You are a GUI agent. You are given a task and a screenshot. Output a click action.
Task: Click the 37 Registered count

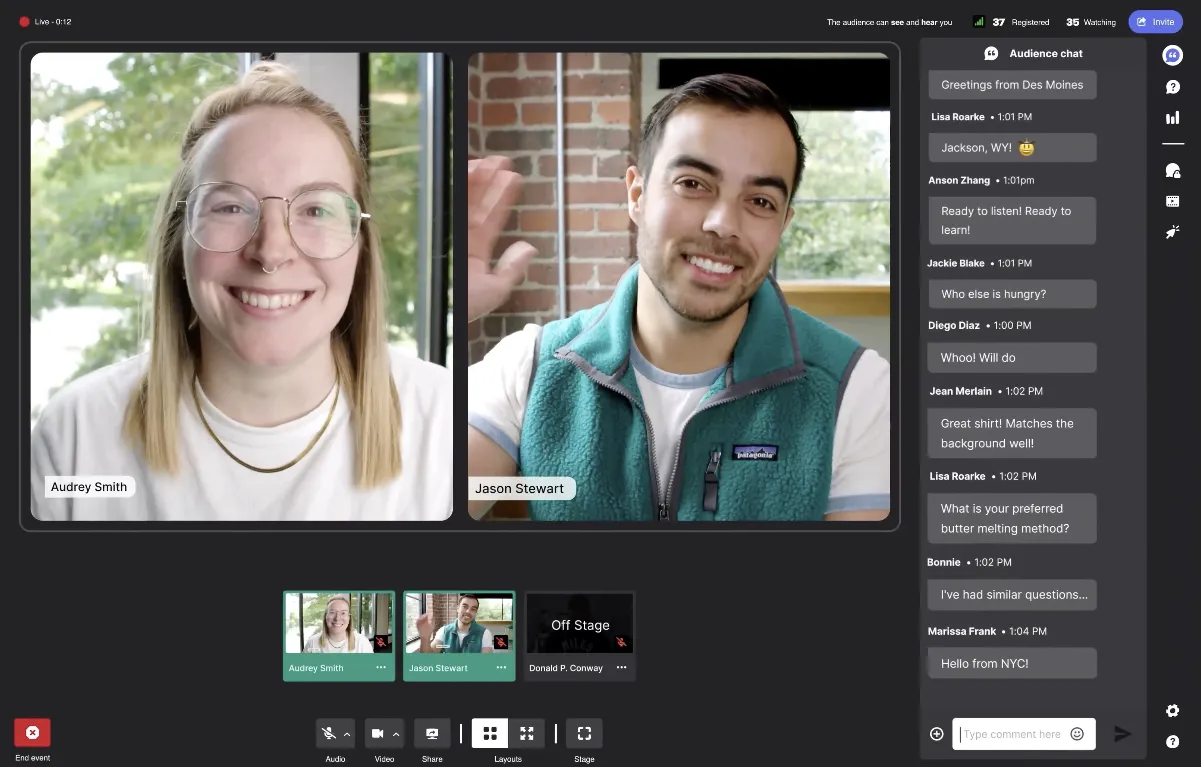click(x=1020, y=22)
